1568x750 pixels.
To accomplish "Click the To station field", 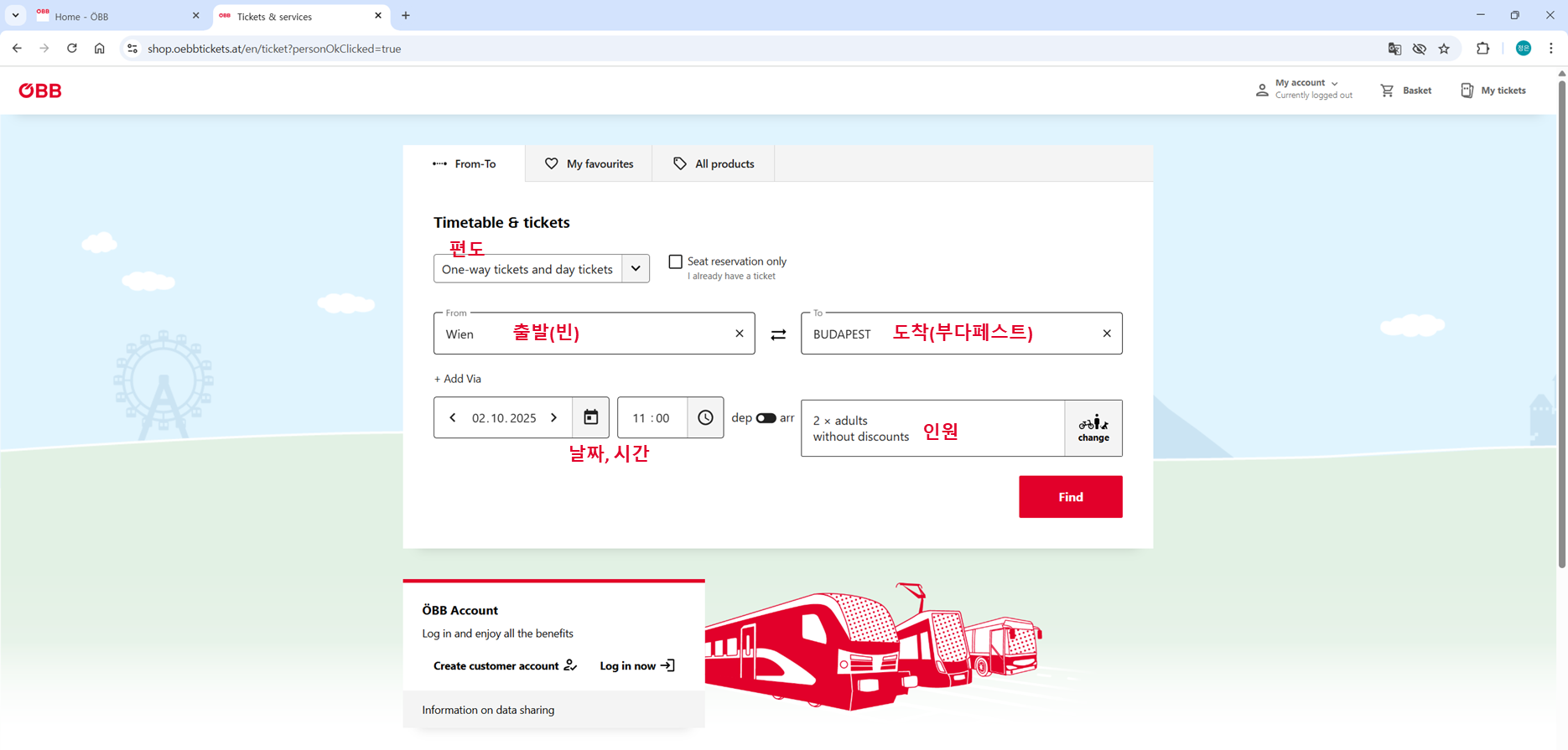I will 961,334.
